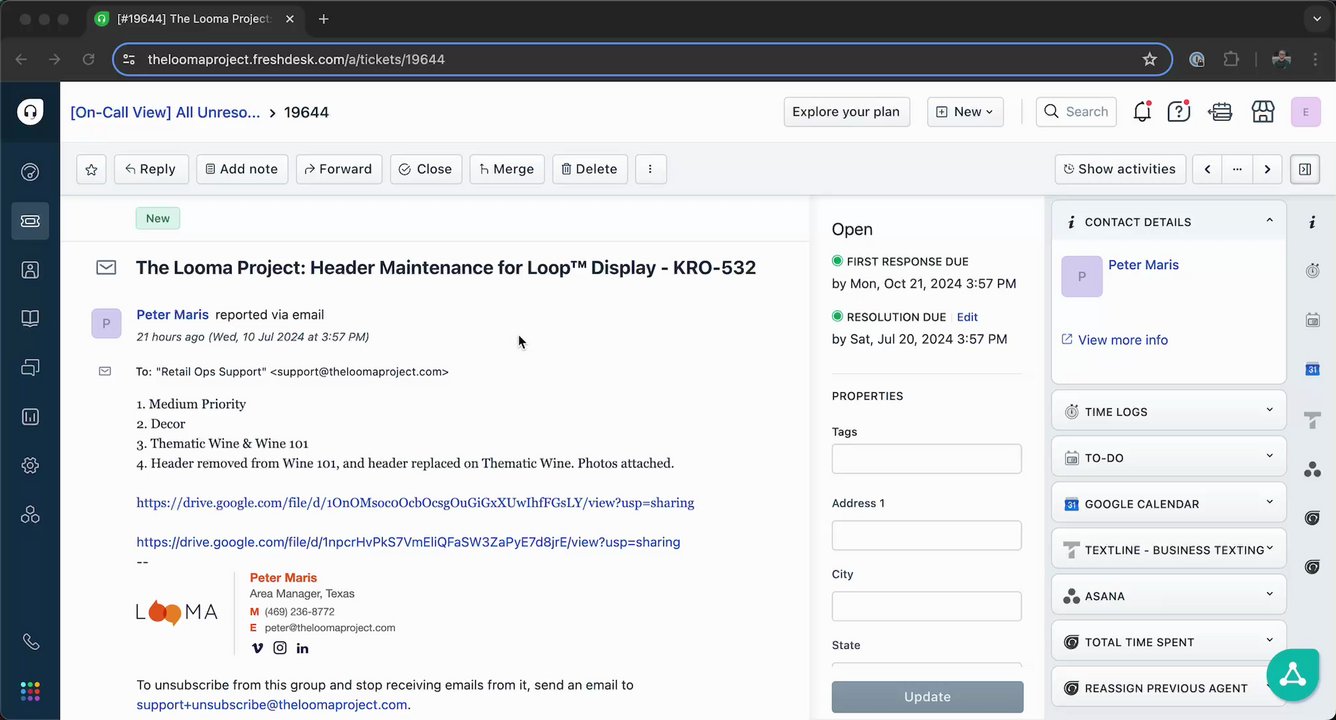The height and width of the screenshot is (720, 1336).
Task: Close the ticket using the Close button
Action: click(x=426, y=169)
